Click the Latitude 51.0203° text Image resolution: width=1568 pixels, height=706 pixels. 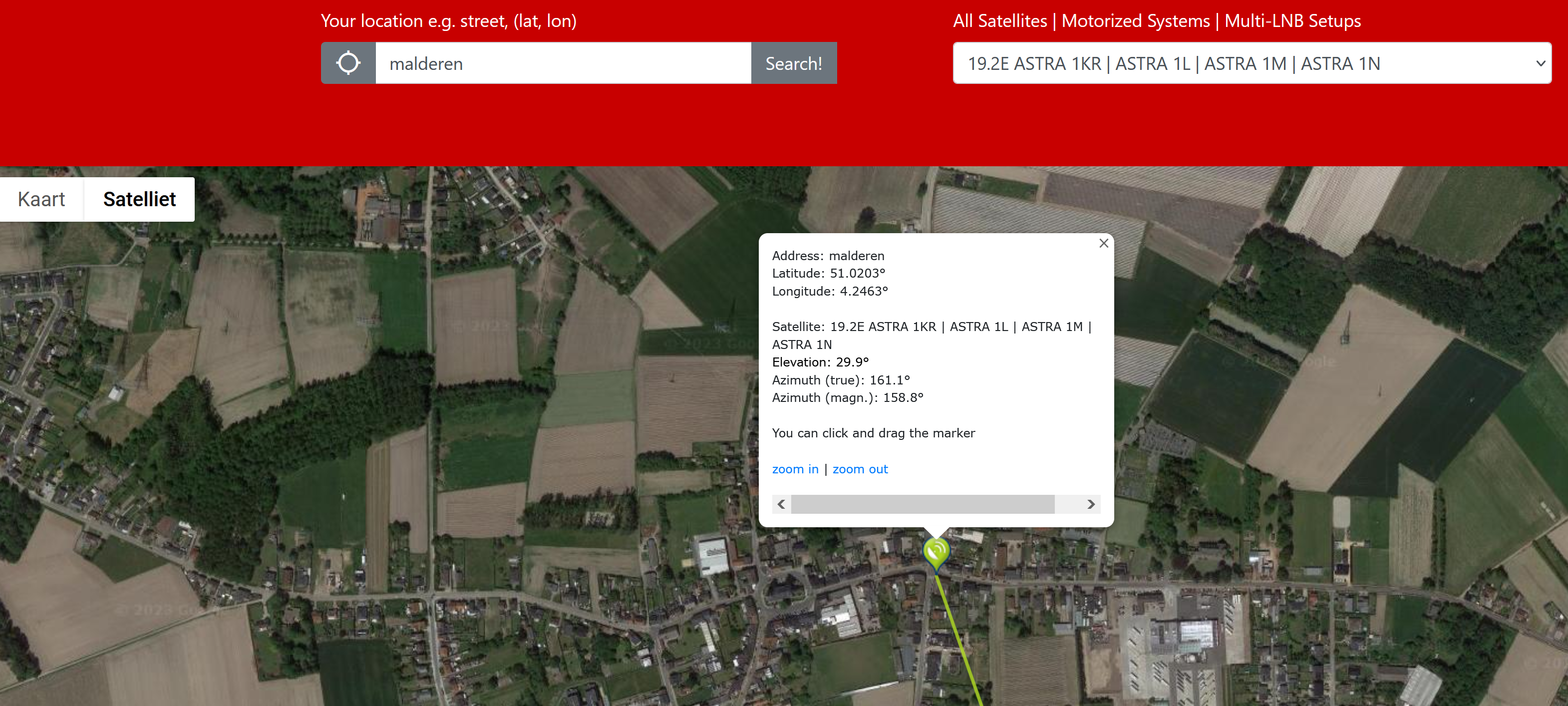(829, 273)
